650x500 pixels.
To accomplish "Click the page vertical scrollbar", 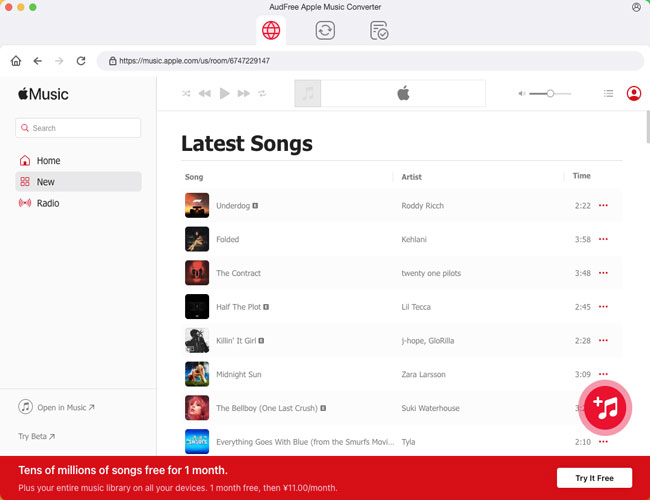I will coord(648,127).
